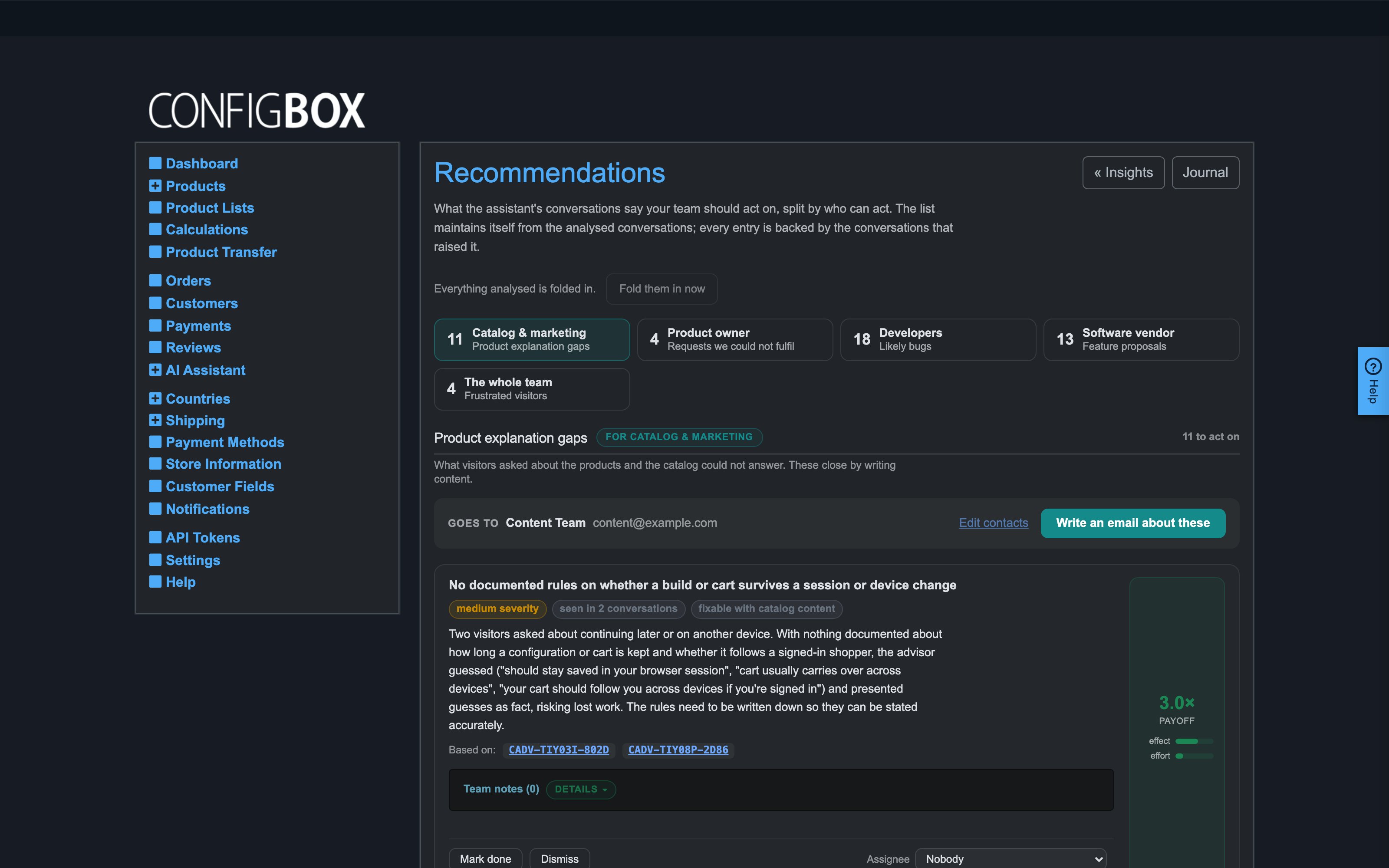Click the Store Information sidebar icon
Image resolution: width=1389 pixels, height=868 pixels.
pos(155,463)
